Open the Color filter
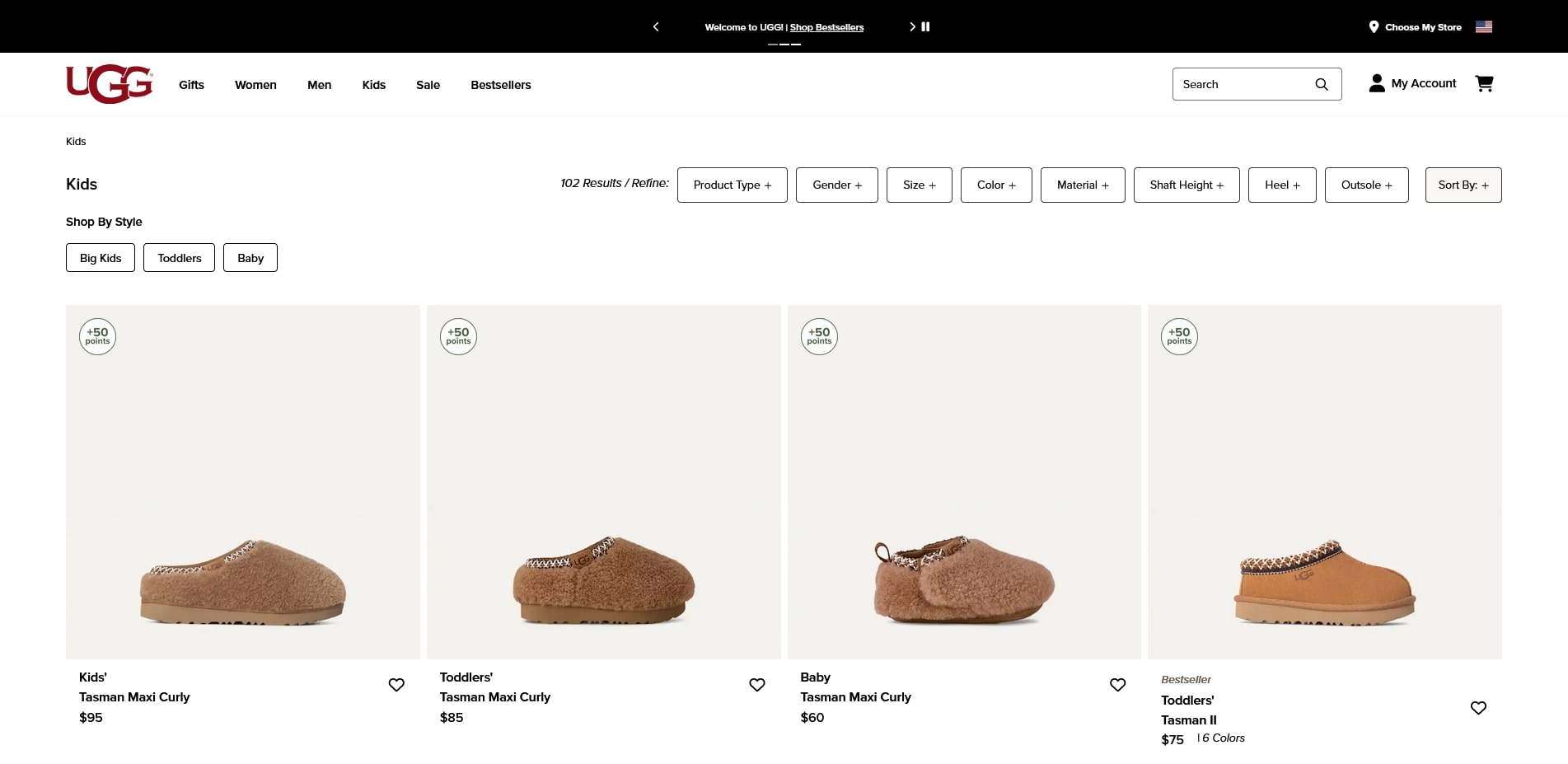This screenshot has height=764, width=1568. coord(995,185)
